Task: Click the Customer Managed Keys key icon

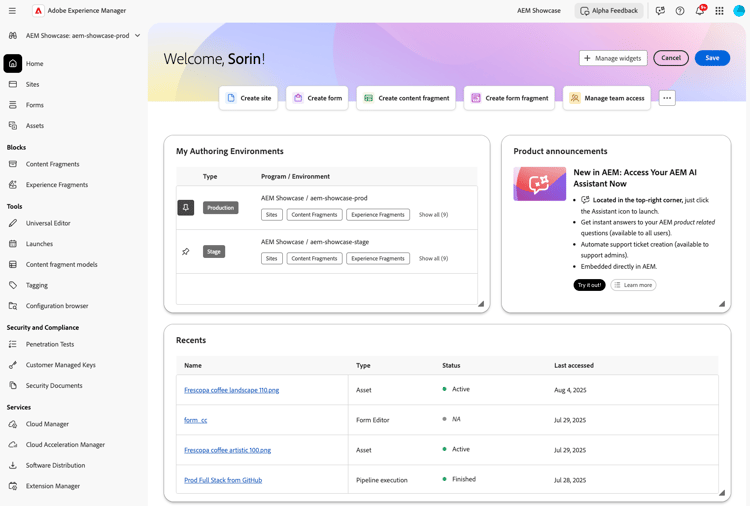Action: [x=13, y=365]
